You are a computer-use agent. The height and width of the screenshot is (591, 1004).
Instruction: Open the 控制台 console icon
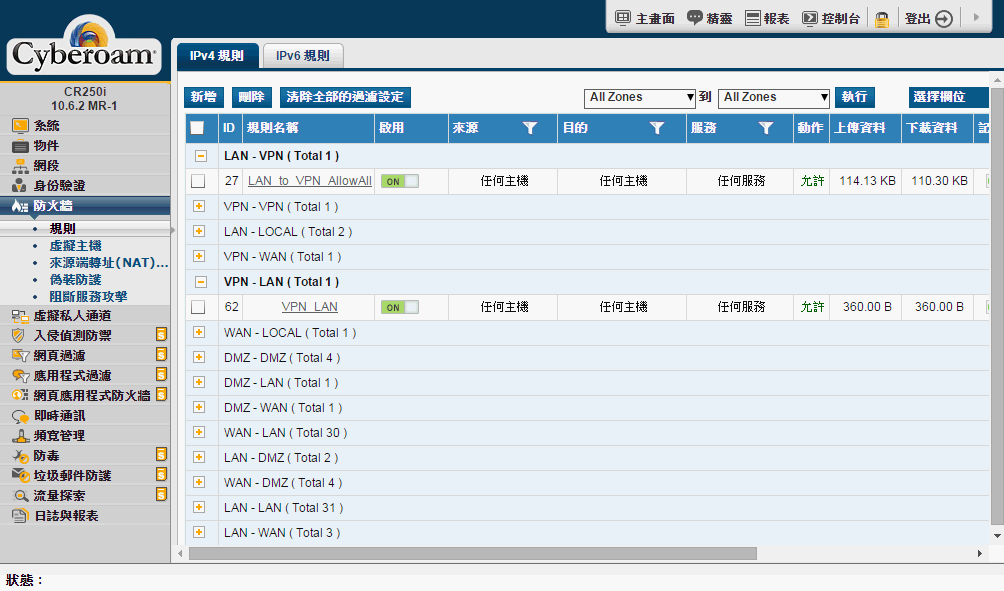tap(809, 18)
